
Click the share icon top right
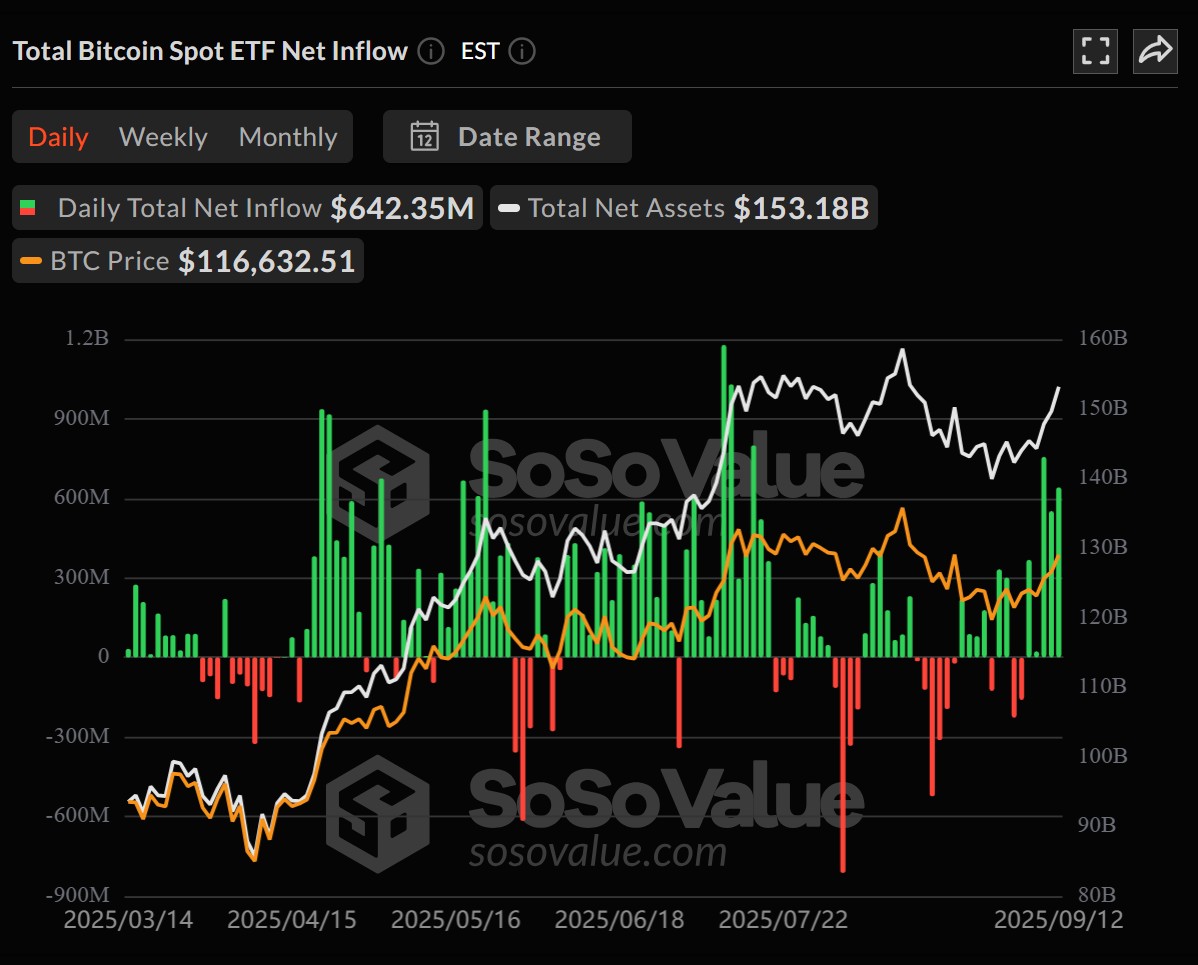click(1155, 51)
